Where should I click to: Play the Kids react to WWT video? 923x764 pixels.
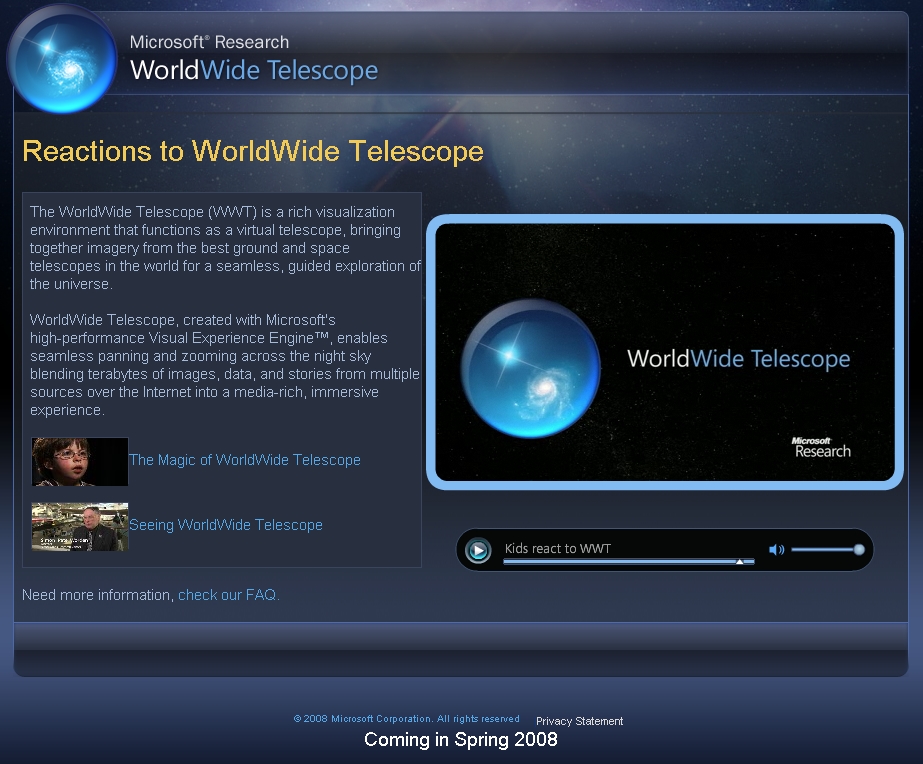pos(478,550)
